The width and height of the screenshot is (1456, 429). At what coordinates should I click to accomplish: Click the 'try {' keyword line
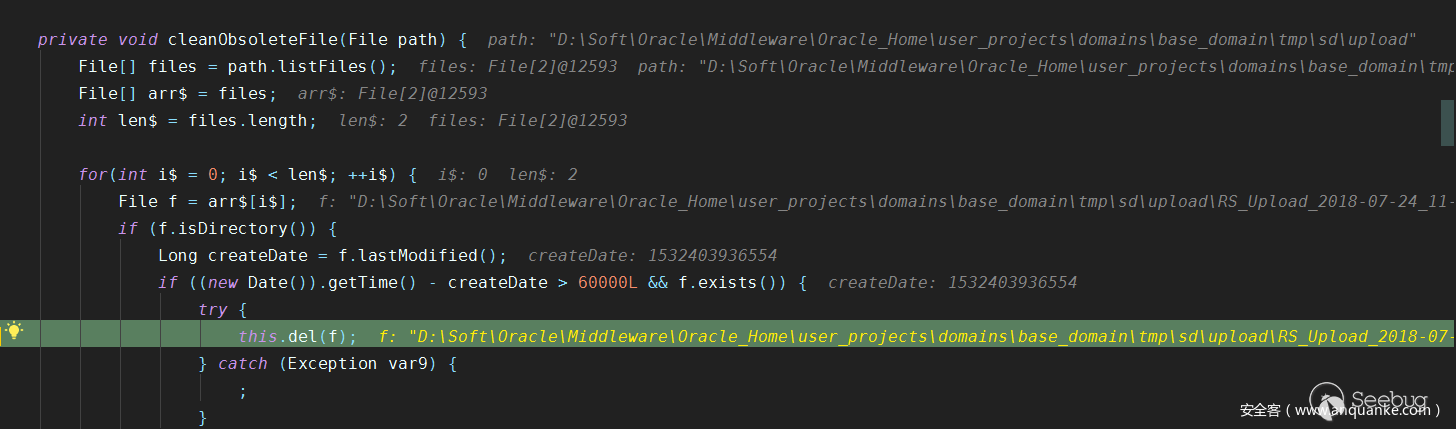pyautogui.click(x=223, y=310)
